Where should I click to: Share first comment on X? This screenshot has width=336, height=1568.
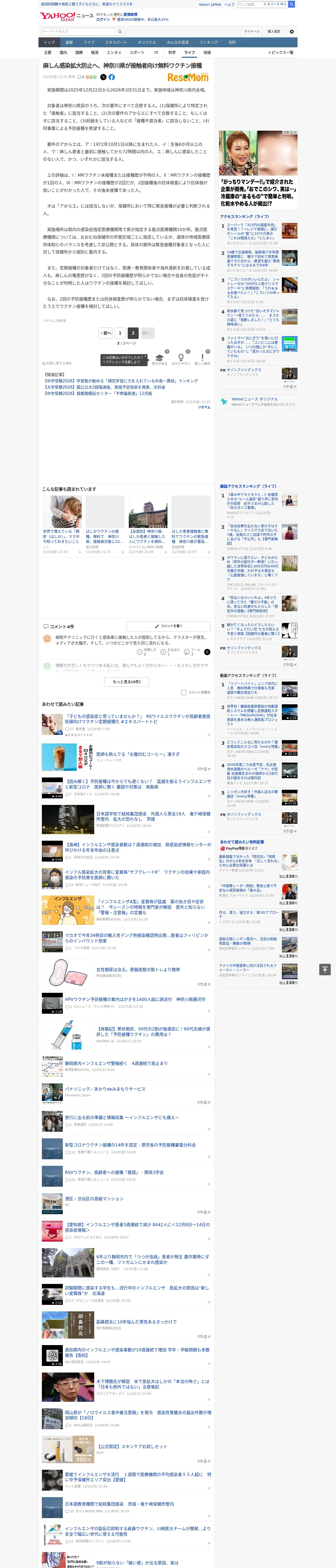click(207, 652)
